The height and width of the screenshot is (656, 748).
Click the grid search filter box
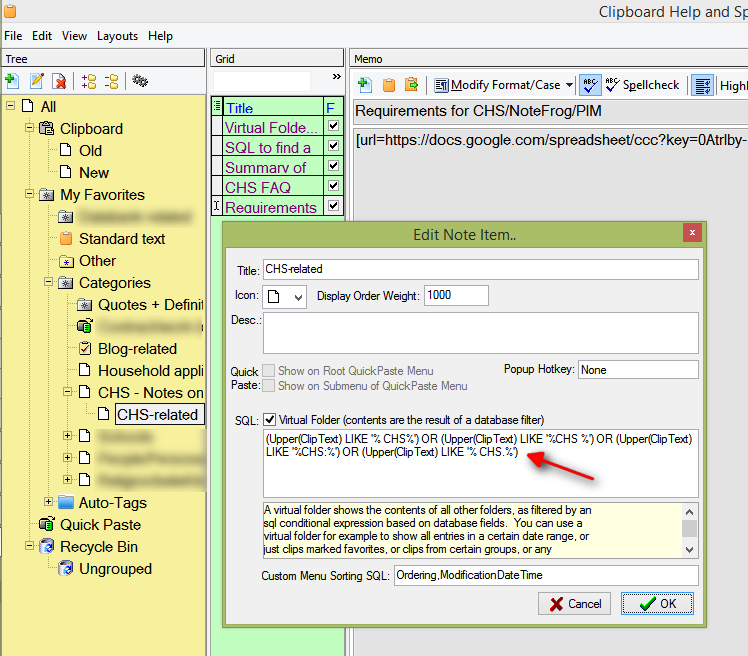click(x=261, y=81)
